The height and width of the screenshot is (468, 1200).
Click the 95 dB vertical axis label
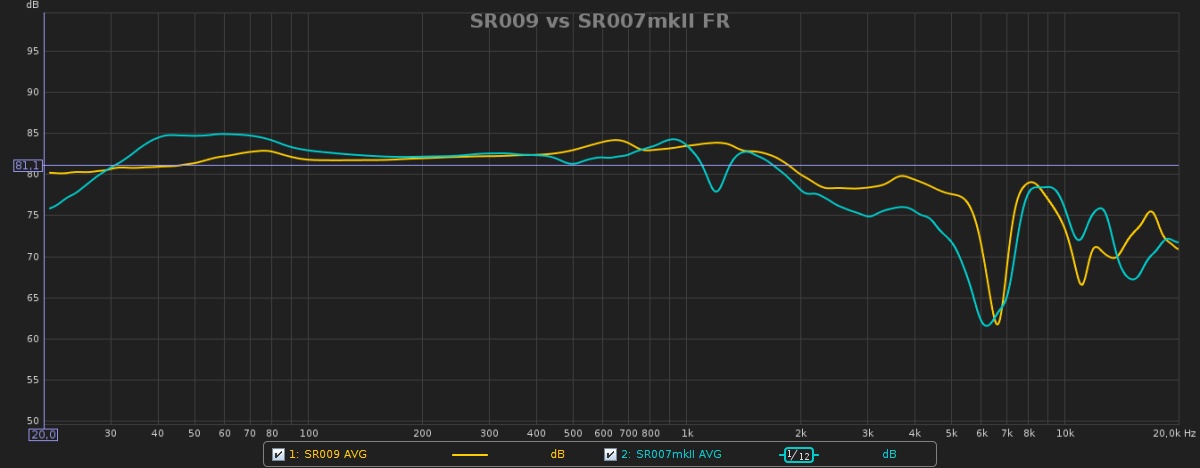[33, 51]
